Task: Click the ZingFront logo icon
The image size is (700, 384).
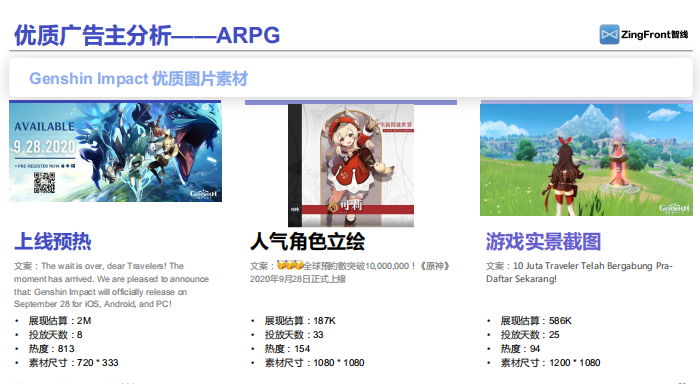Action: (x=609, y=34)
